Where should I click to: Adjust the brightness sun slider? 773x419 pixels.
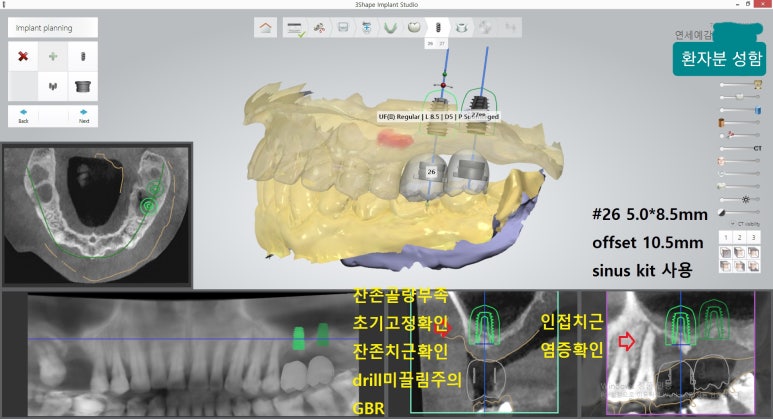coord(744,198)
